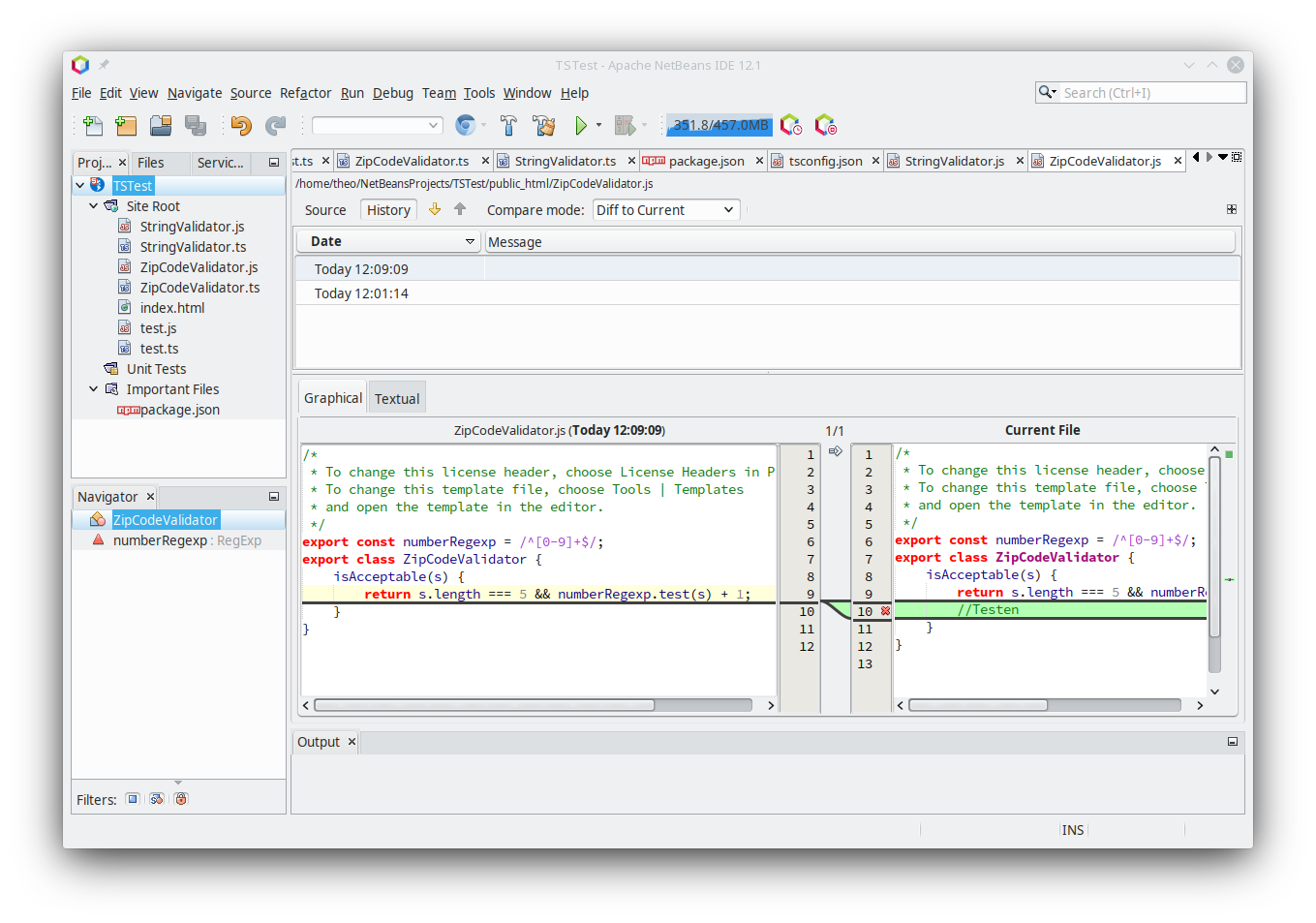Close the Output panel tab
Screen dimensions: 1316x923
pos(352,742)
